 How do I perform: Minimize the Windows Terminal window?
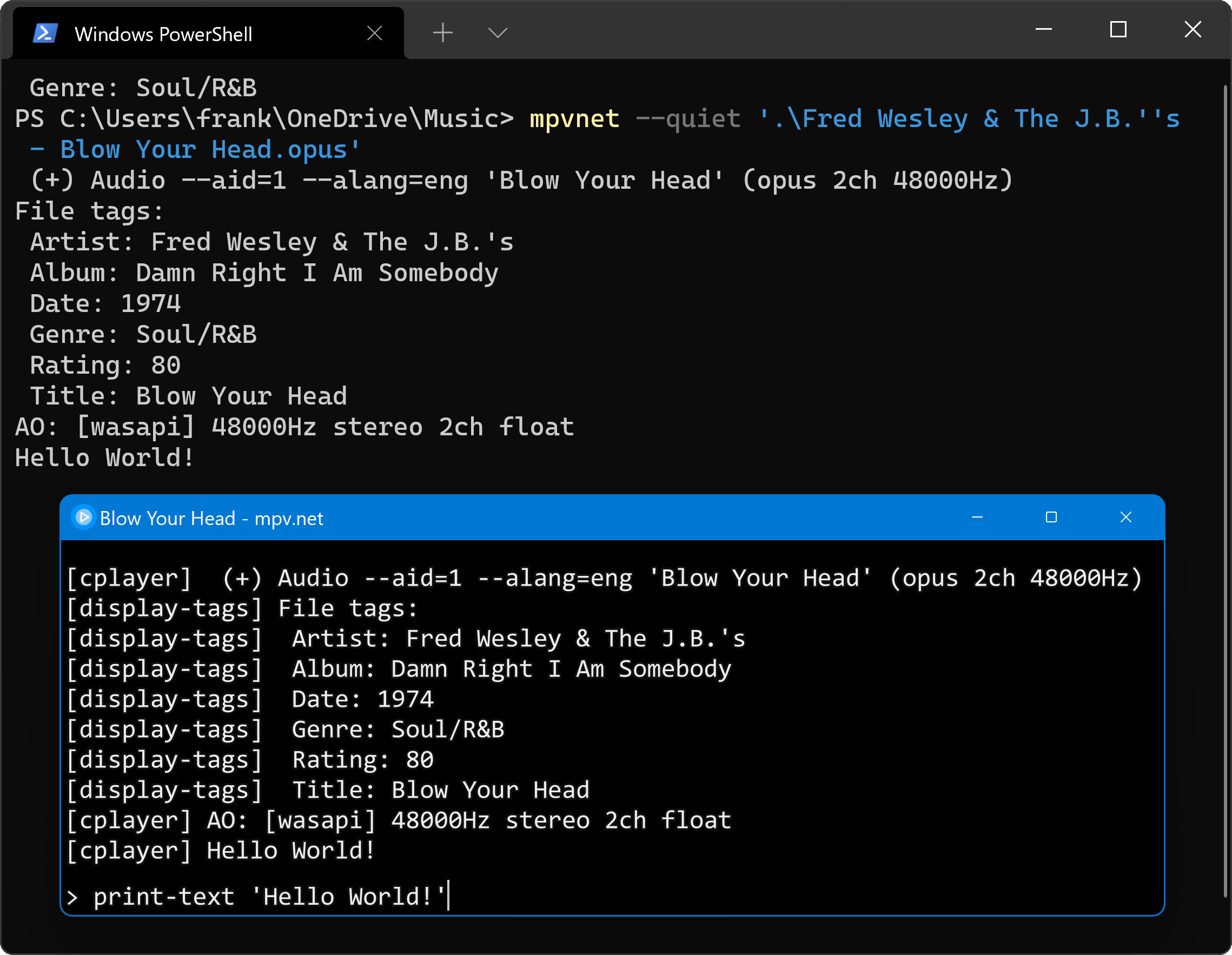point(1044,29)
